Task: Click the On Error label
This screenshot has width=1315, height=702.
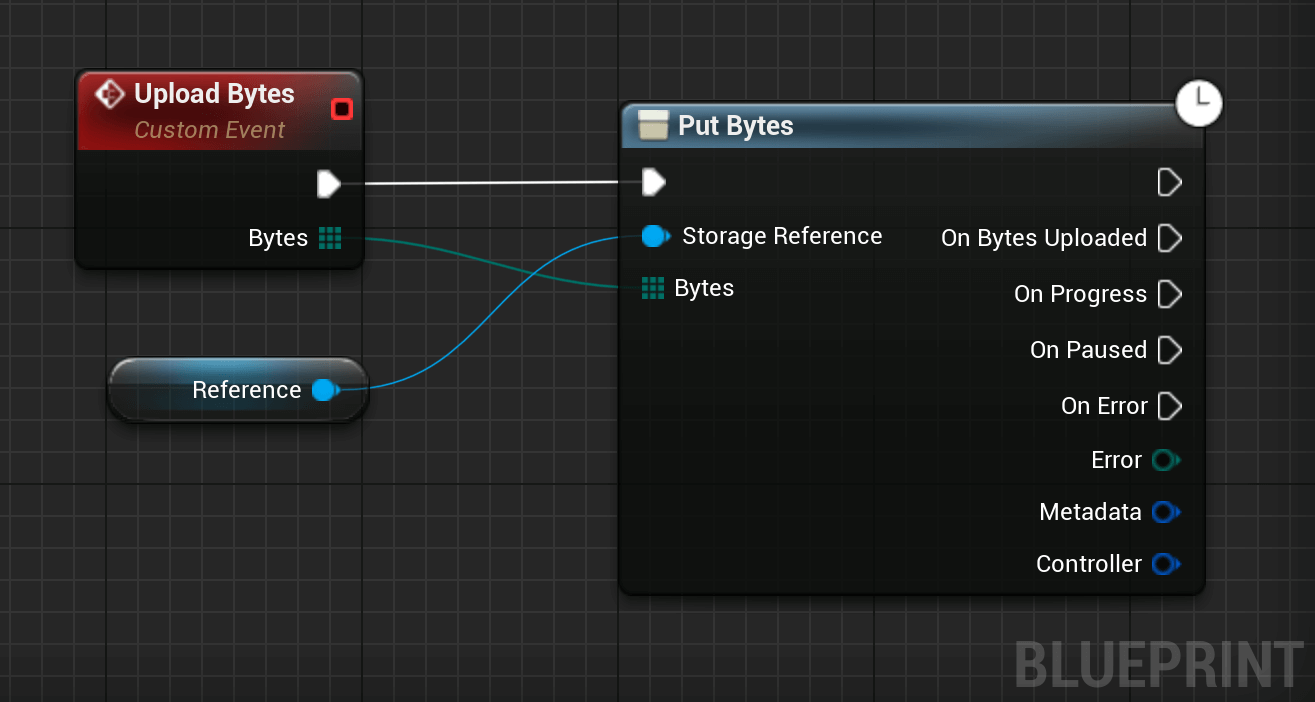Action: [x=1104, y=406]
